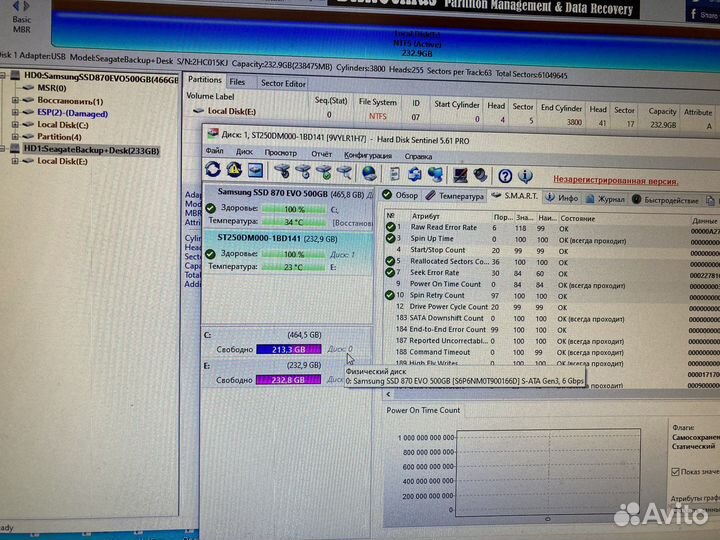
Task: Click the green check next to Seek Error Rate
Action: click(x=390, y=272)
